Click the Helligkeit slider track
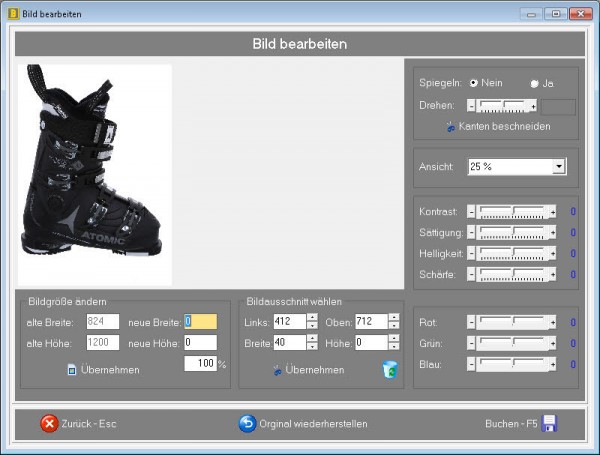Viewport: 600px width, 455px height. [x=512, y=253]
